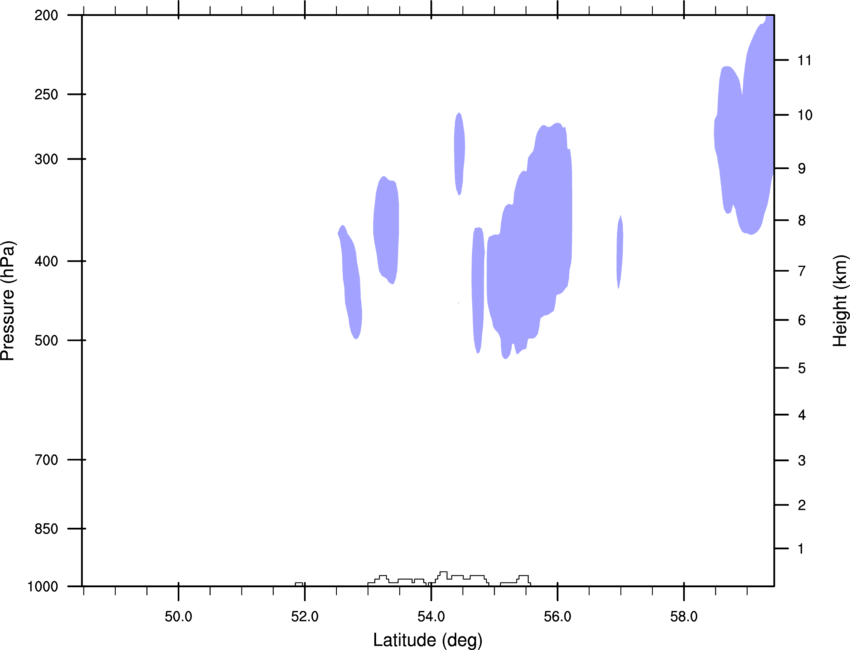The image size is (850, 650).
Task: Select the 400 pressure tick label
Action: 46,261
